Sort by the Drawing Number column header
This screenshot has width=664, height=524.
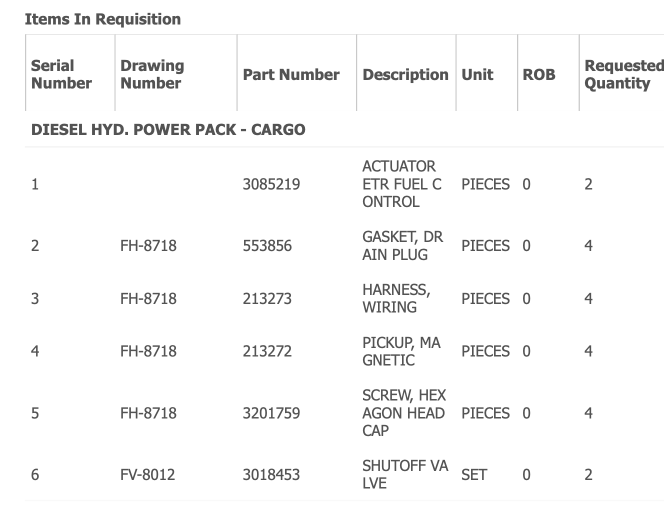click(x=152, y=74)
